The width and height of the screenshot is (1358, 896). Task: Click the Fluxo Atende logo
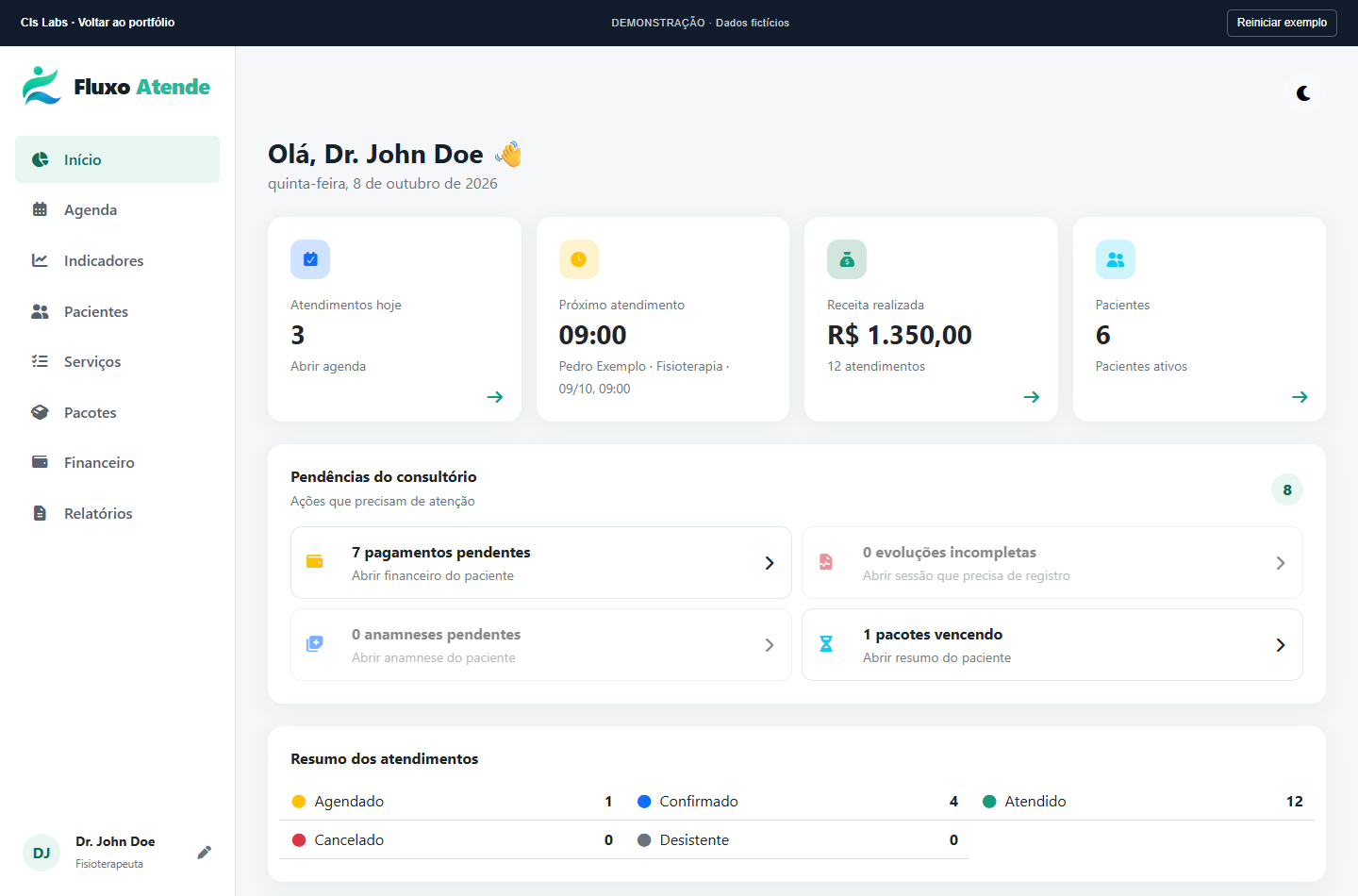(x=117, y=86)
